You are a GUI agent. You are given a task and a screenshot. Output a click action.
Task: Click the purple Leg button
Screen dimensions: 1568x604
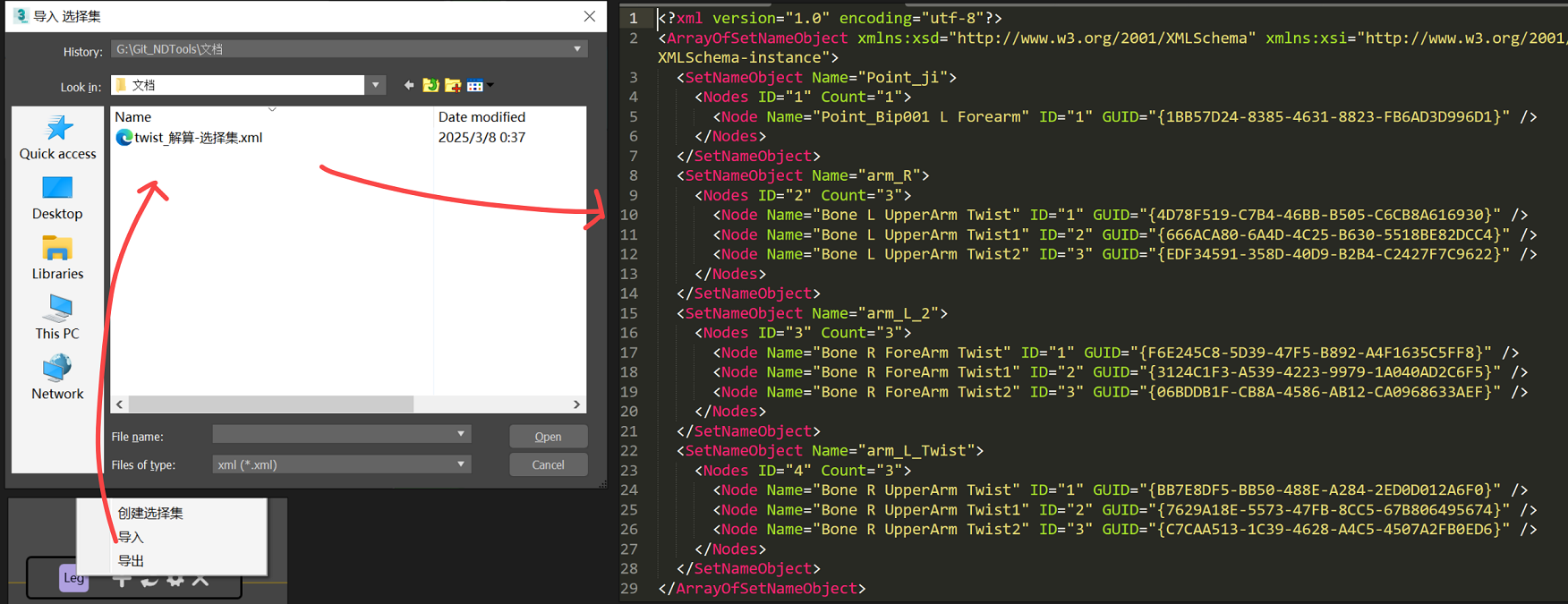(x=74, y=578)
